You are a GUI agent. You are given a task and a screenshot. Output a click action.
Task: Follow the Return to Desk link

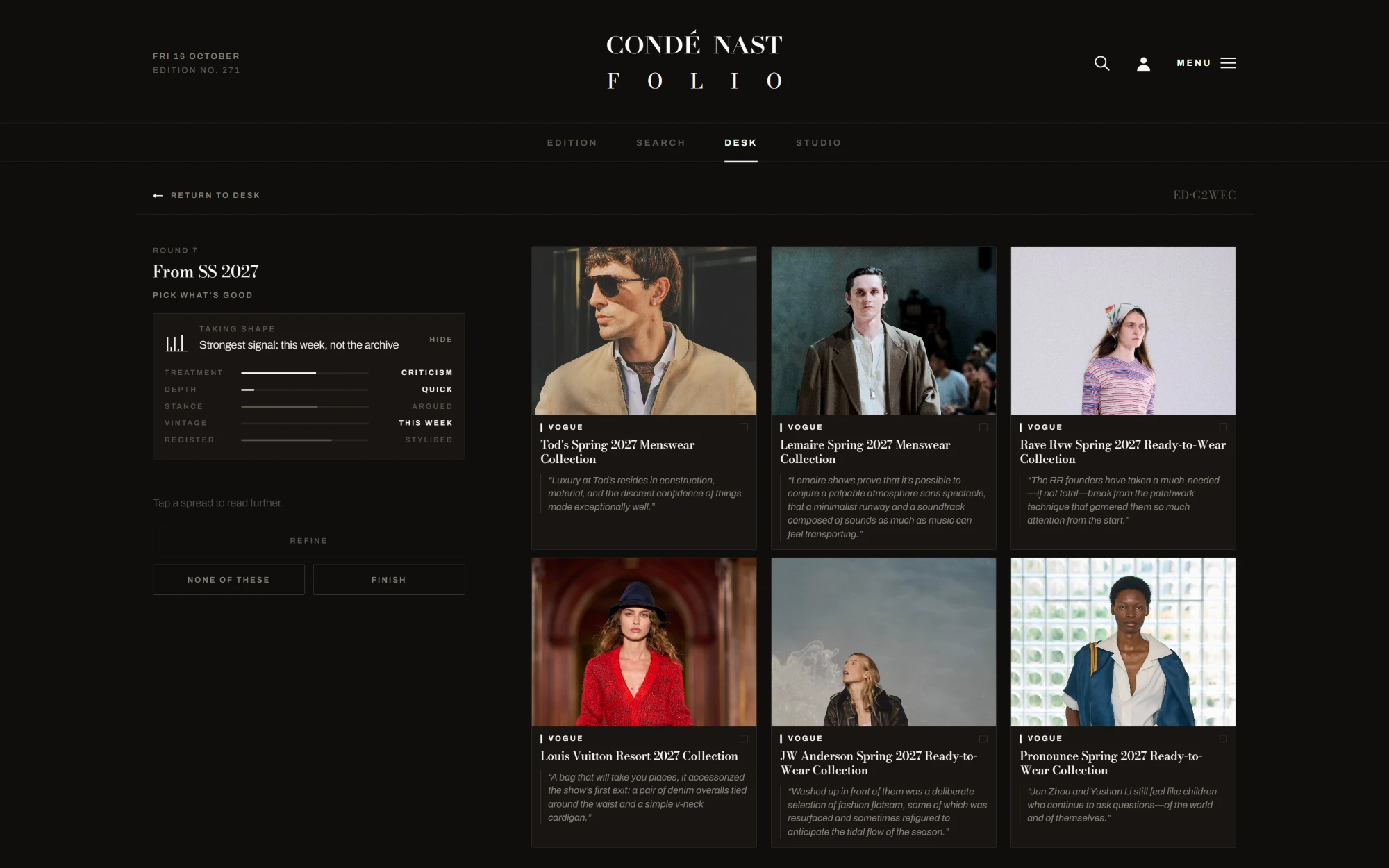[215, 196]
